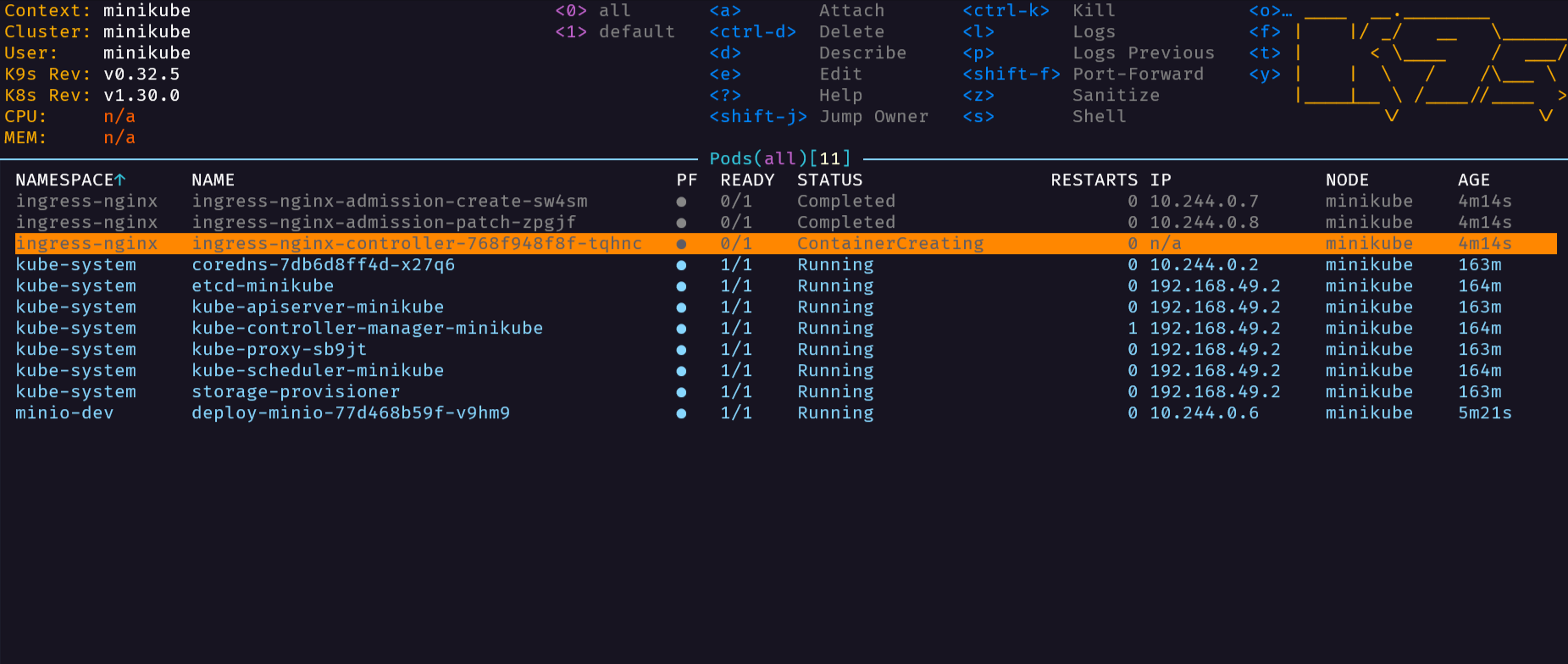Click the STATUS column header
Screen dimensions: 1568x664
click(x=830, y=180)
